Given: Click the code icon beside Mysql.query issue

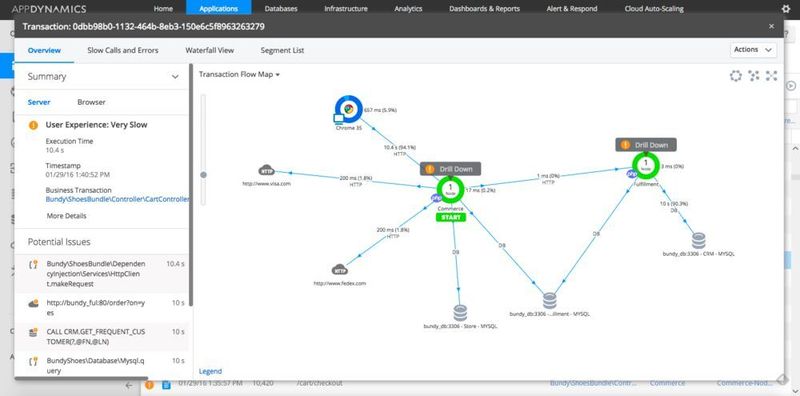Looking at the screenshot, I should (33, 361).
